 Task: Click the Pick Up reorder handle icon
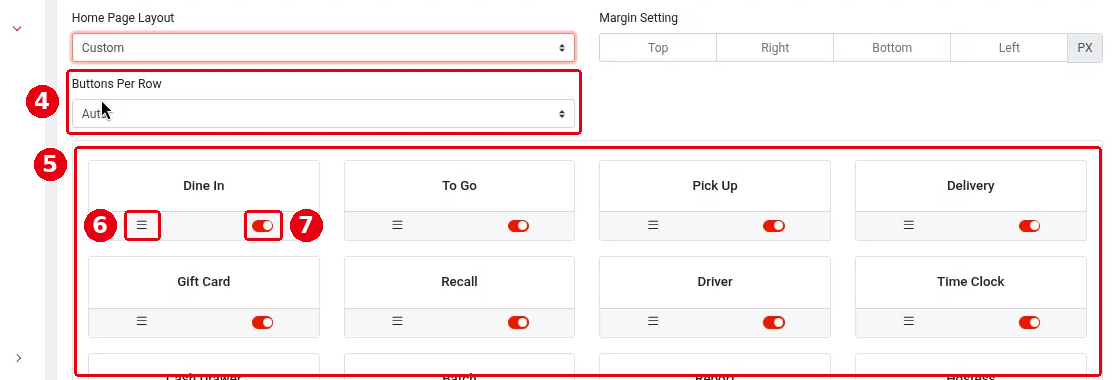point(653,225)
